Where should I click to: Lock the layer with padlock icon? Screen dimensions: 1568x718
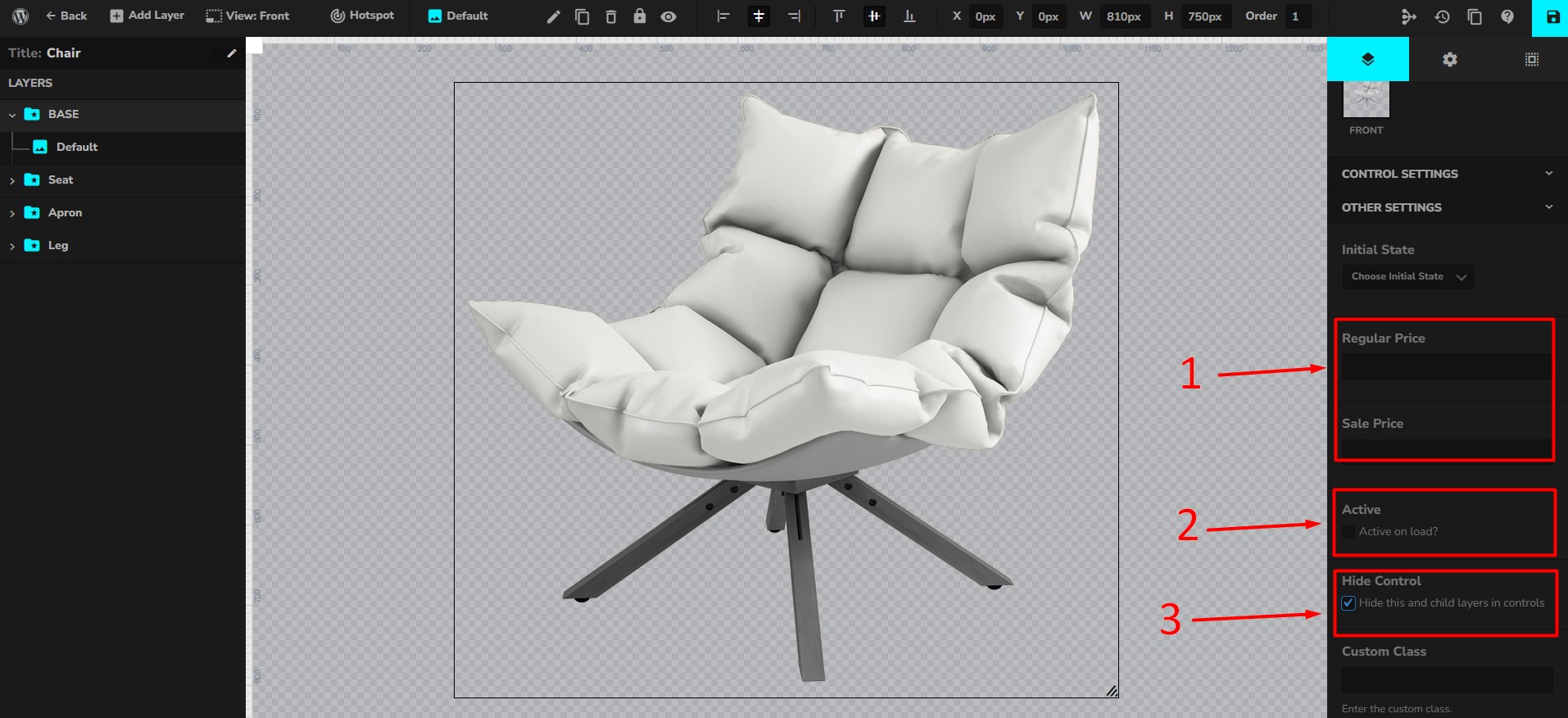[x=640, y=16]
